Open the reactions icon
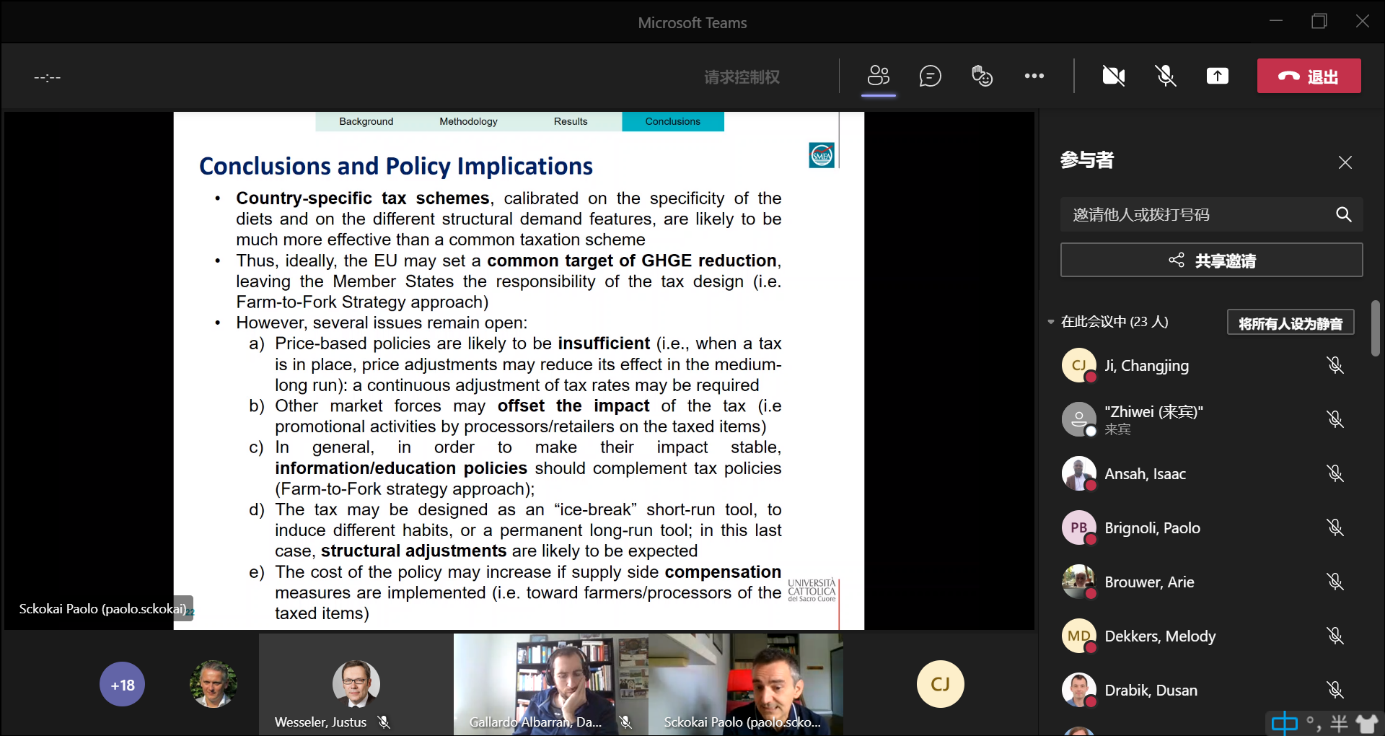 (x=982, y=76)
